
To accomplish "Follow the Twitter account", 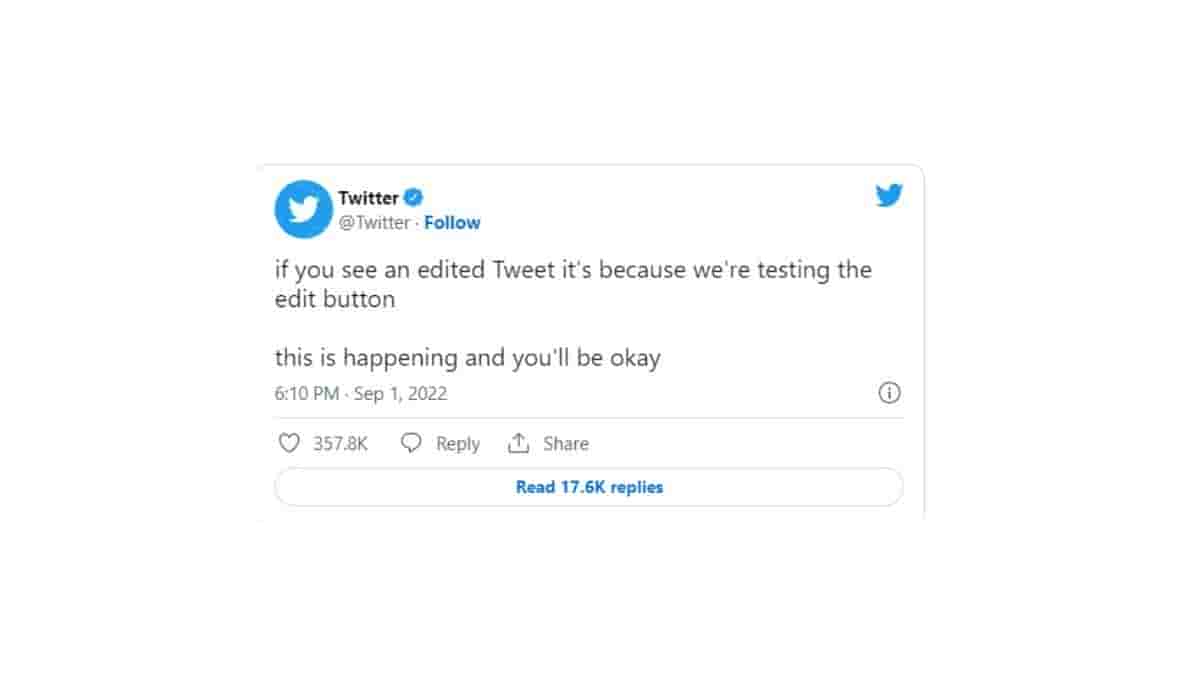I will tap(452, 223).
